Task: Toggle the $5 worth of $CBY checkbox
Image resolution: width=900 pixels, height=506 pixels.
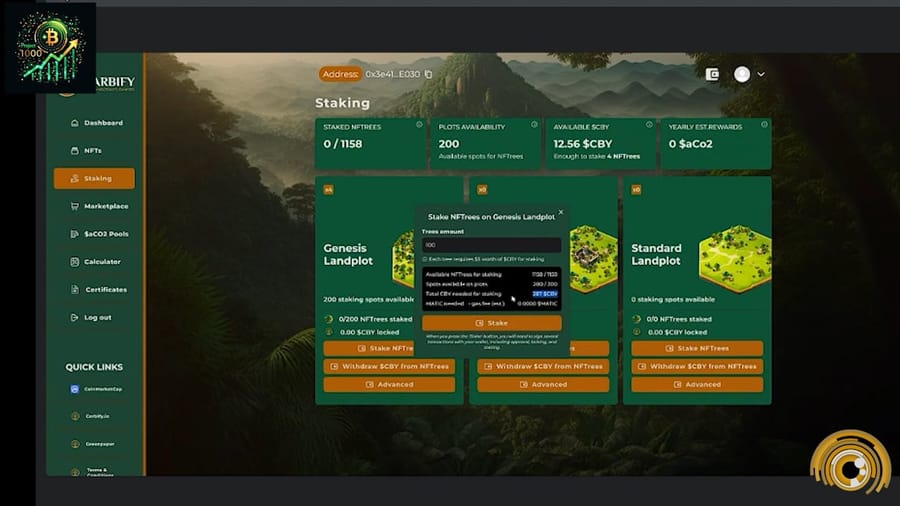Action: tap(425, 259)
